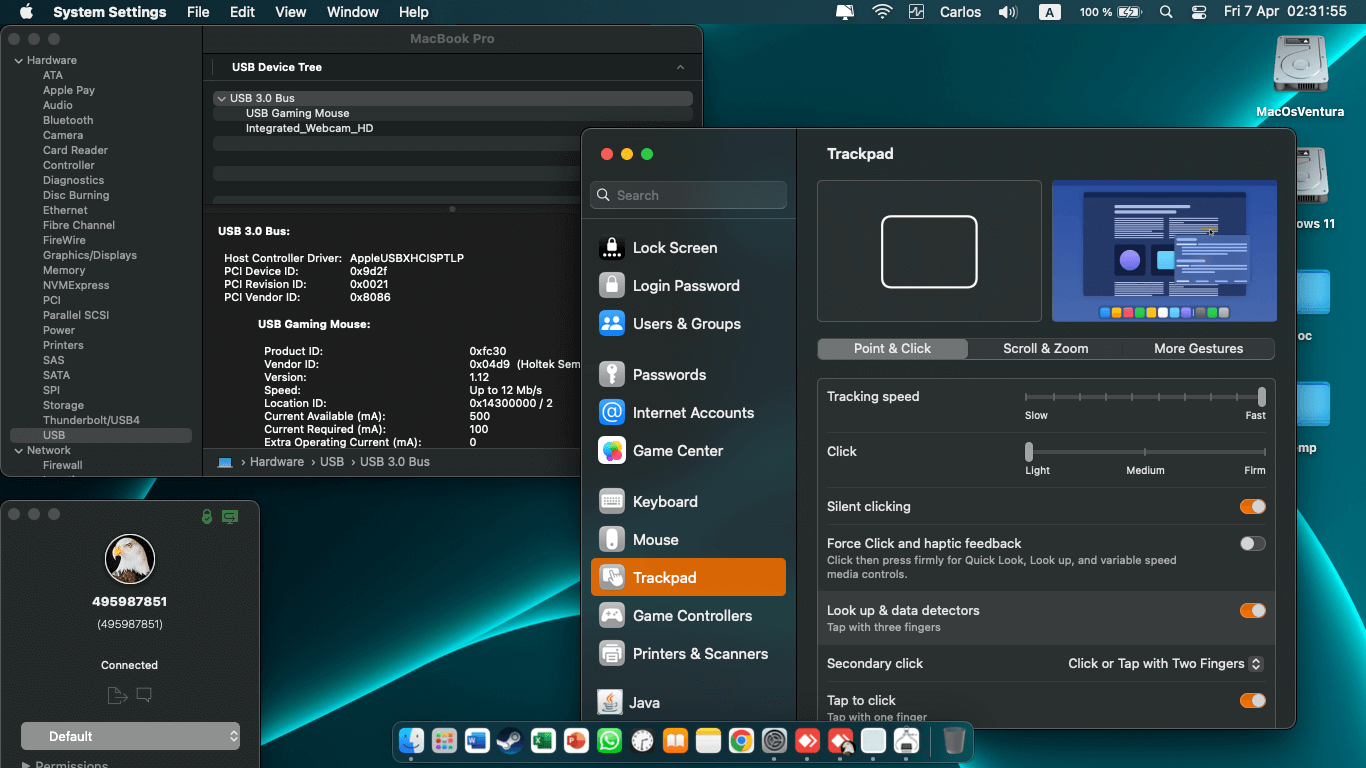Viewport: 1366px width, 768px height.
Task: Set Click slider to Medium mark
Action: pos(1145,452)
